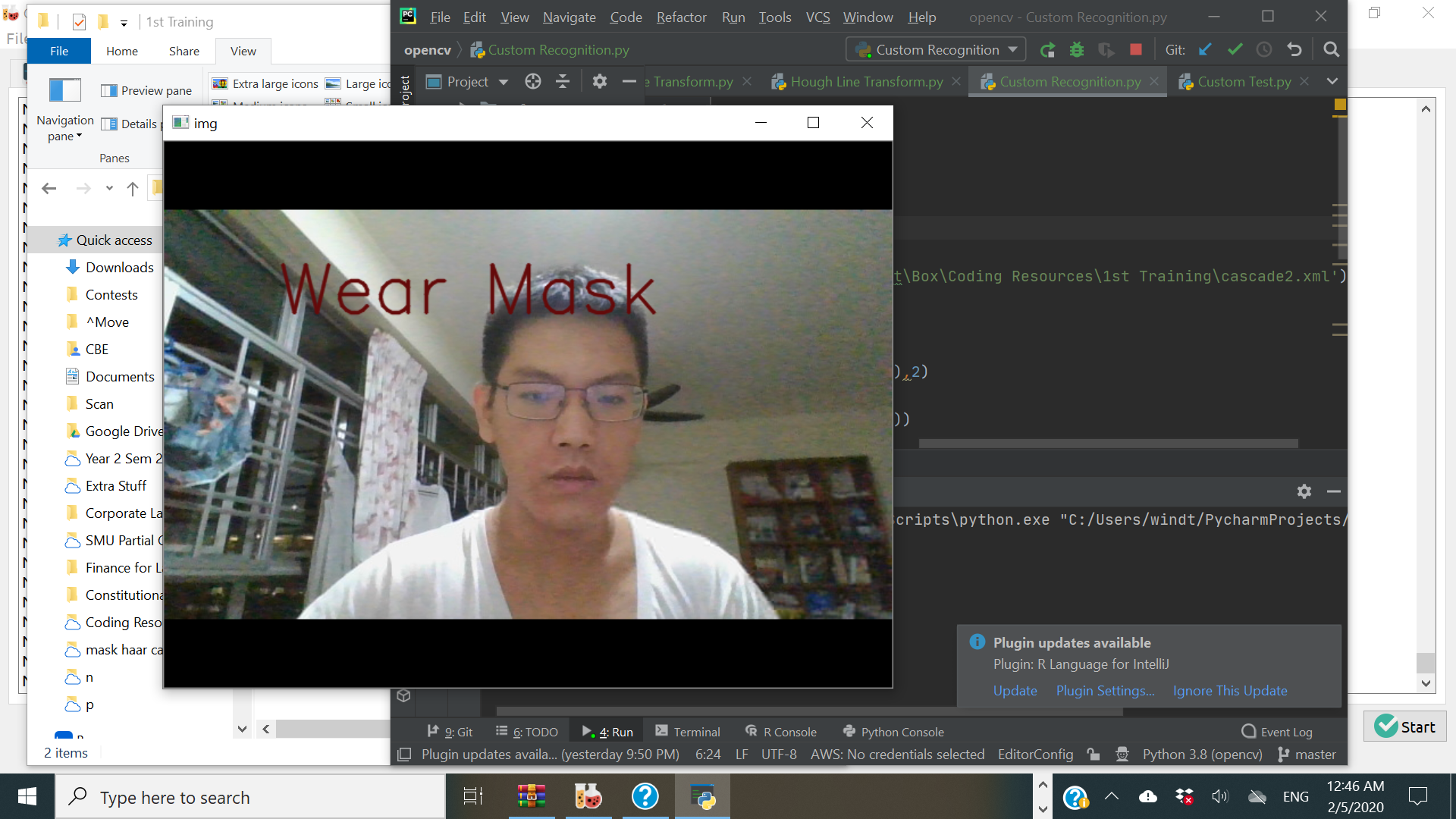Click the language ENG indicator in tray
The image size is (1456, 819).
coord(1295,796)
